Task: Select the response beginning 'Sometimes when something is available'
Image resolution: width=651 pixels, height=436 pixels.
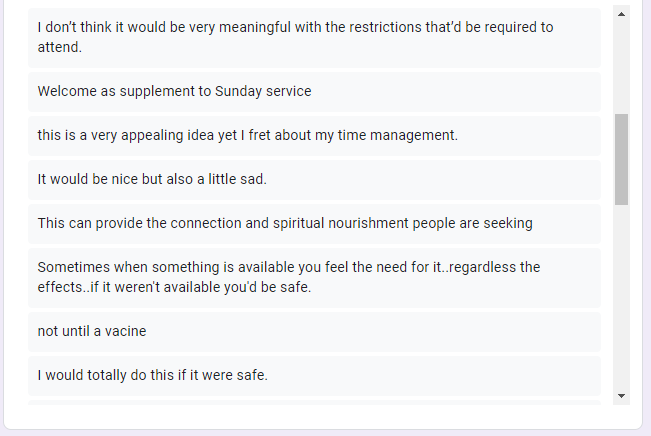Action: point(314,278)
